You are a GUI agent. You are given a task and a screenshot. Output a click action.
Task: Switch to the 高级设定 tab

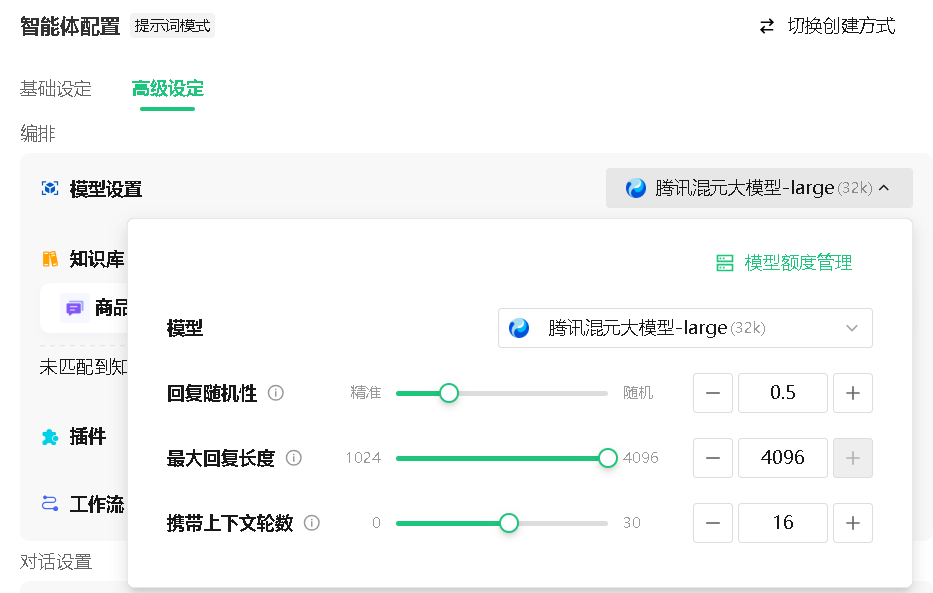point(166,89)
